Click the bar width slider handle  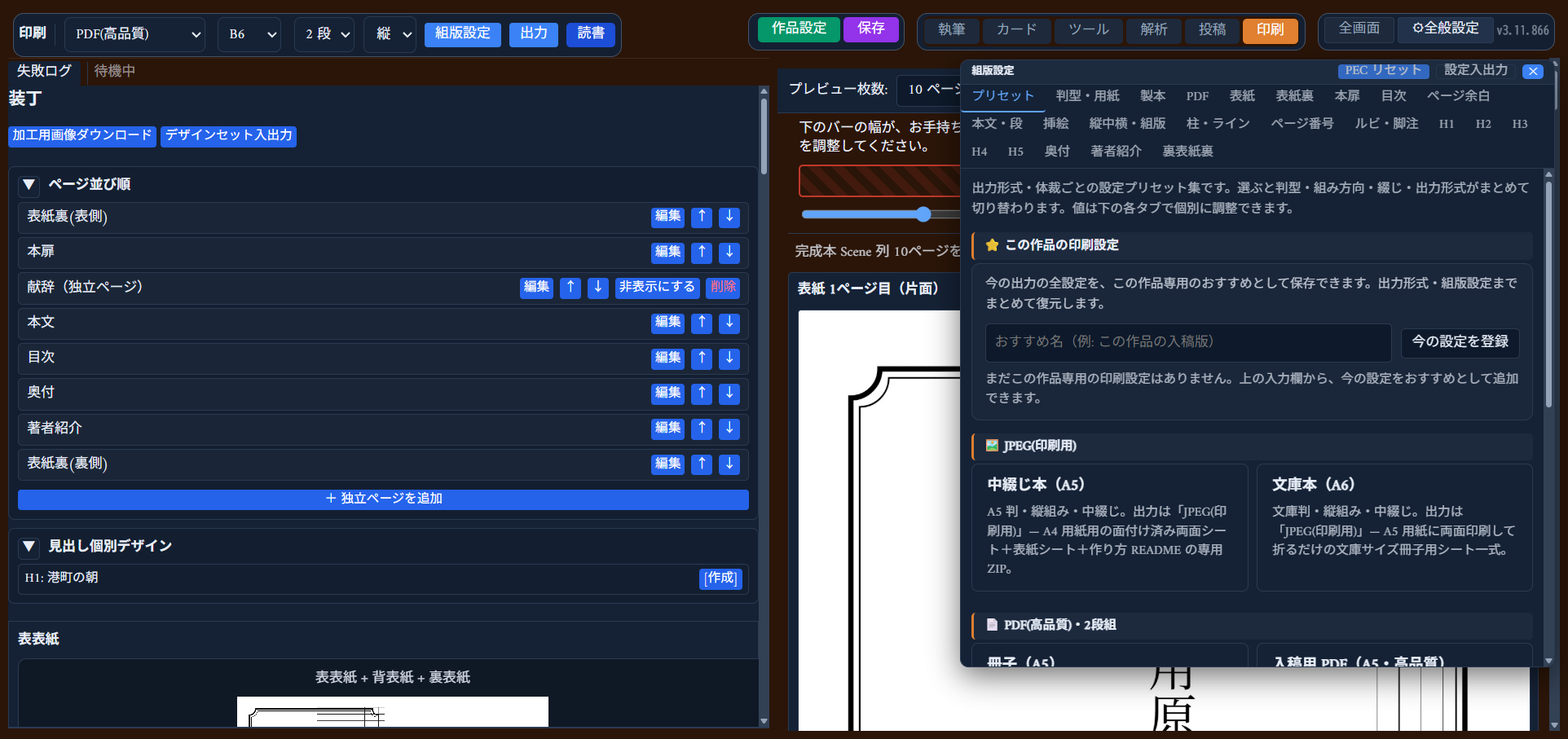click(x=923, y=214)
